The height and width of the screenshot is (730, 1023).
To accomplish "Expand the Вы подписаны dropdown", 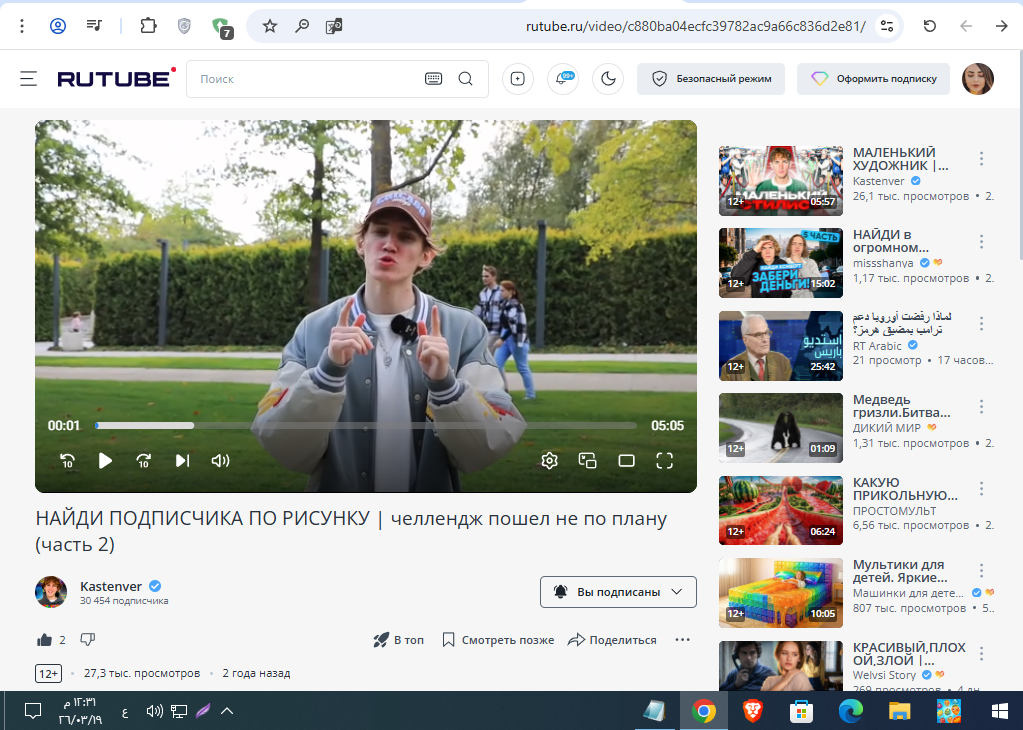I will [618, 592].
